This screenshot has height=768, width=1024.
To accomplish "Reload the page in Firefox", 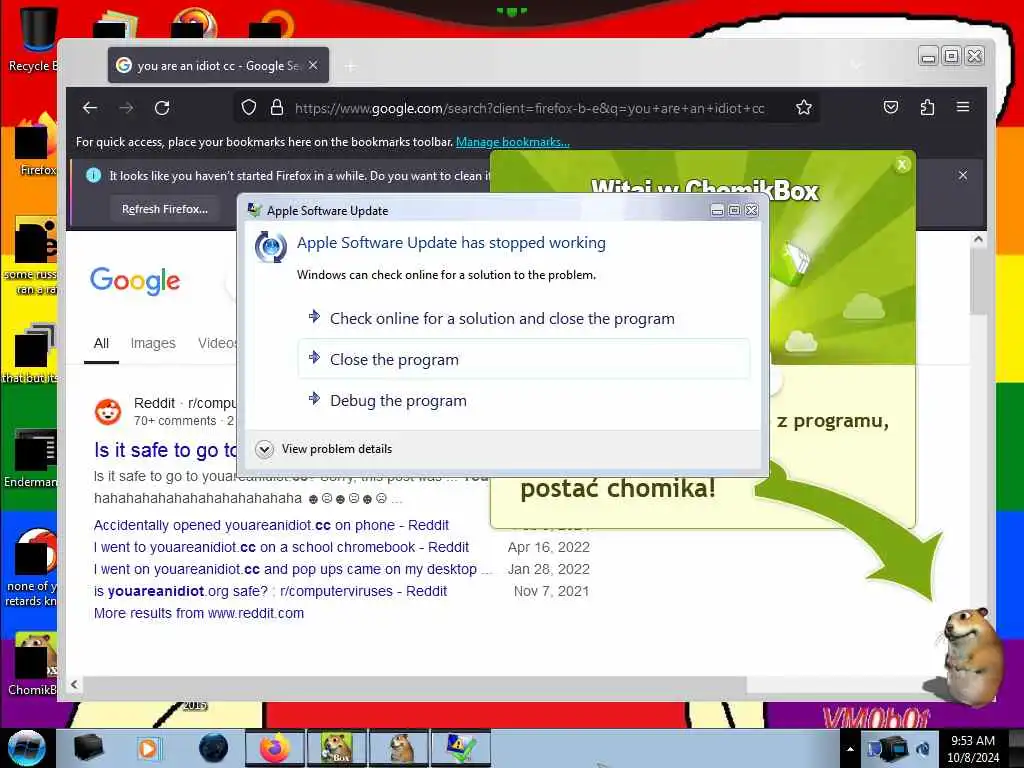I will pyautogui.click(x=162, y=108).
